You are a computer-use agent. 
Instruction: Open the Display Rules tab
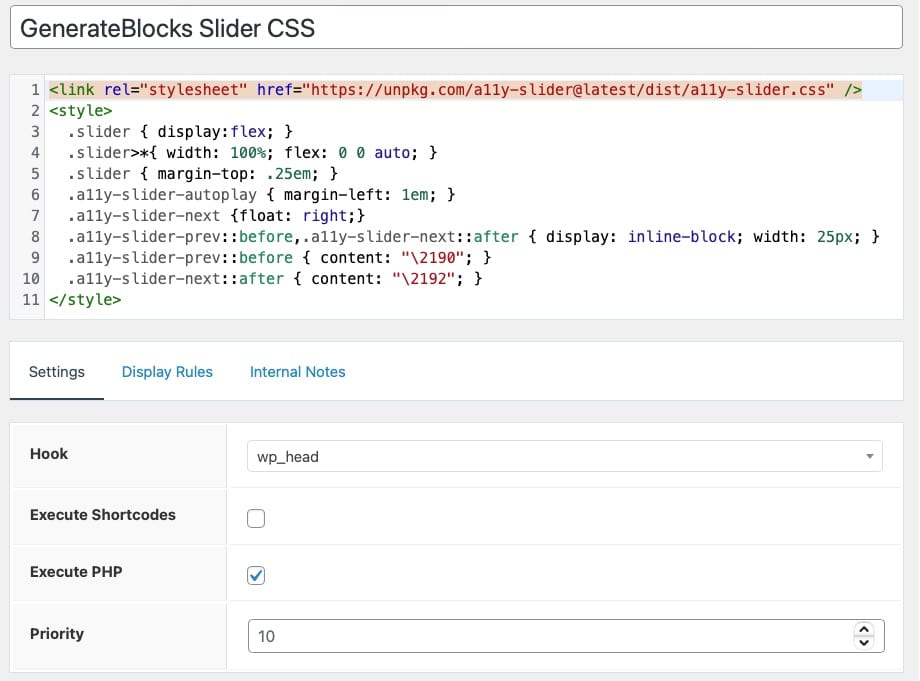(x=167, y=372)
